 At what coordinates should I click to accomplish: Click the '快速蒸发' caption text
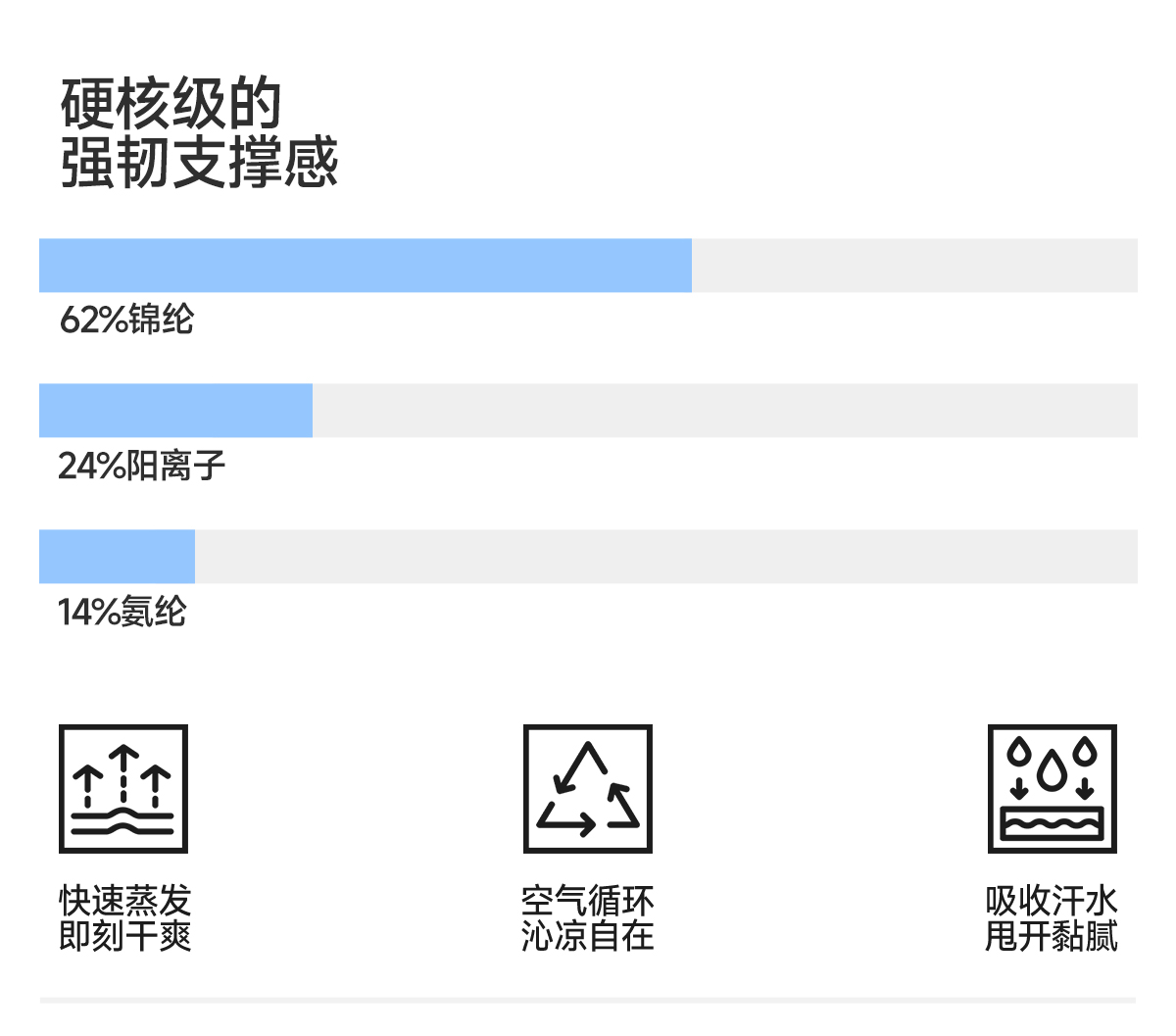(125, 901)
